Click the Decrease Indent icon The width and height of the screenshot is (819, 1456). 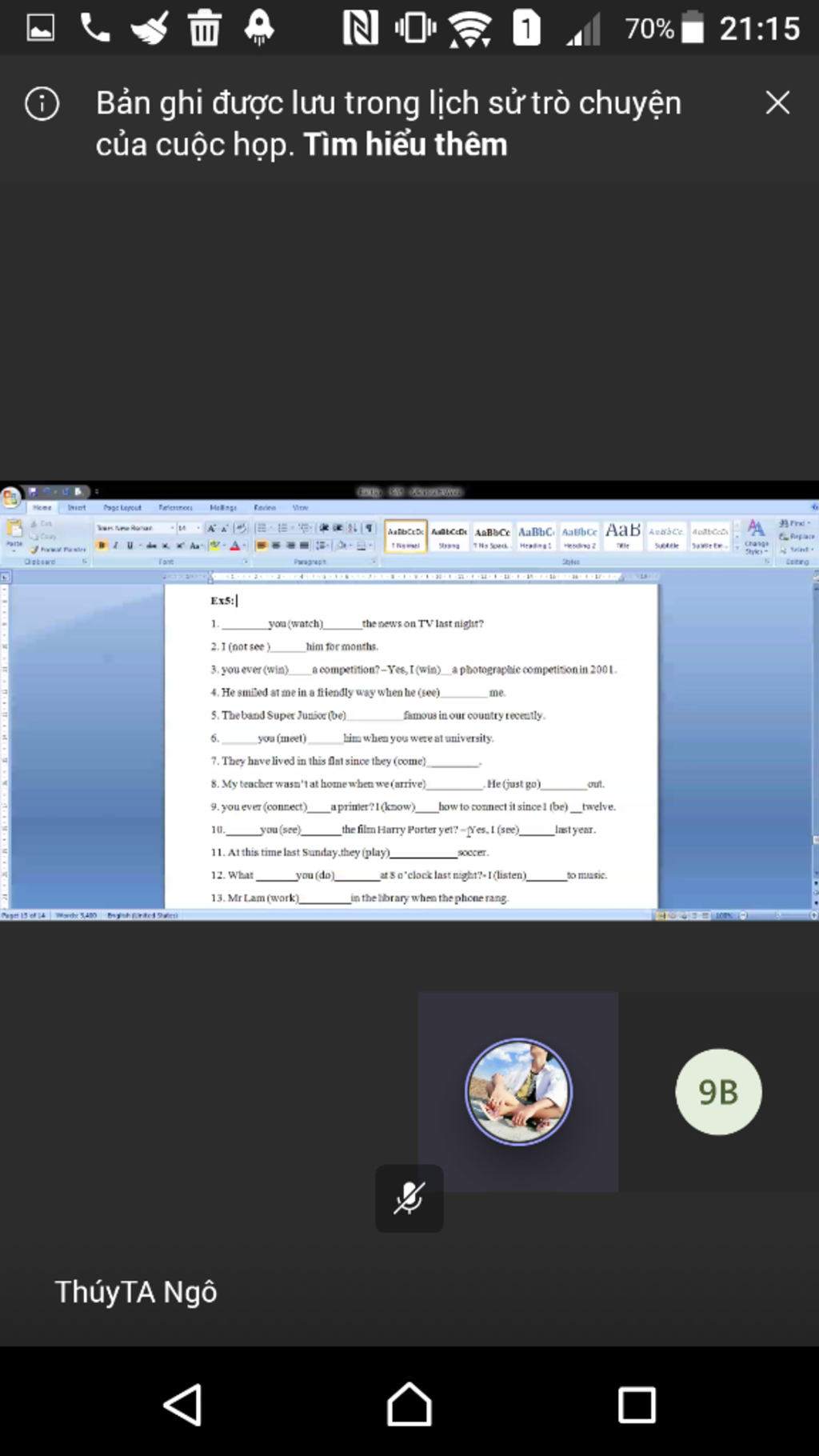(324, 528)
